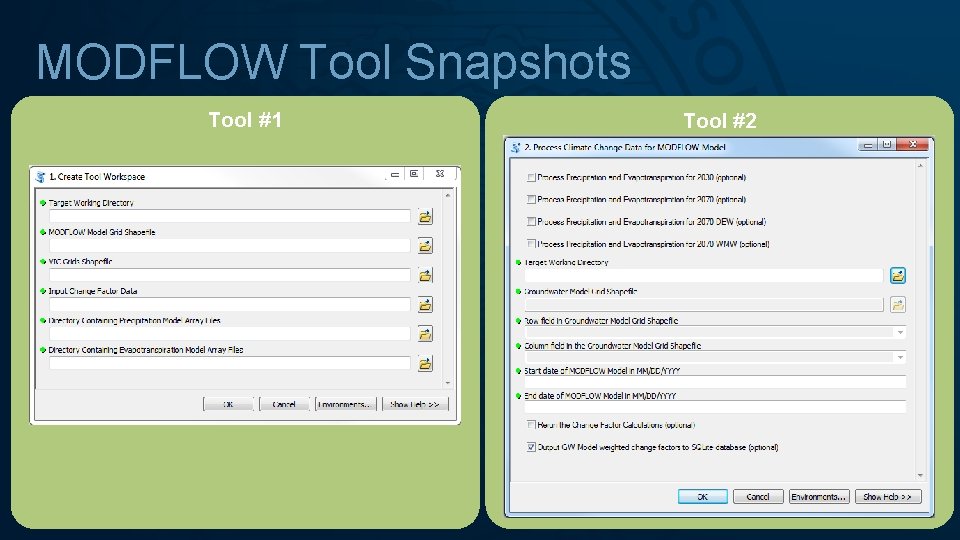Click OK in Create Tool Workspace dialog
Image resolution: width=960 pixels, height=540 pixels.
228,404
